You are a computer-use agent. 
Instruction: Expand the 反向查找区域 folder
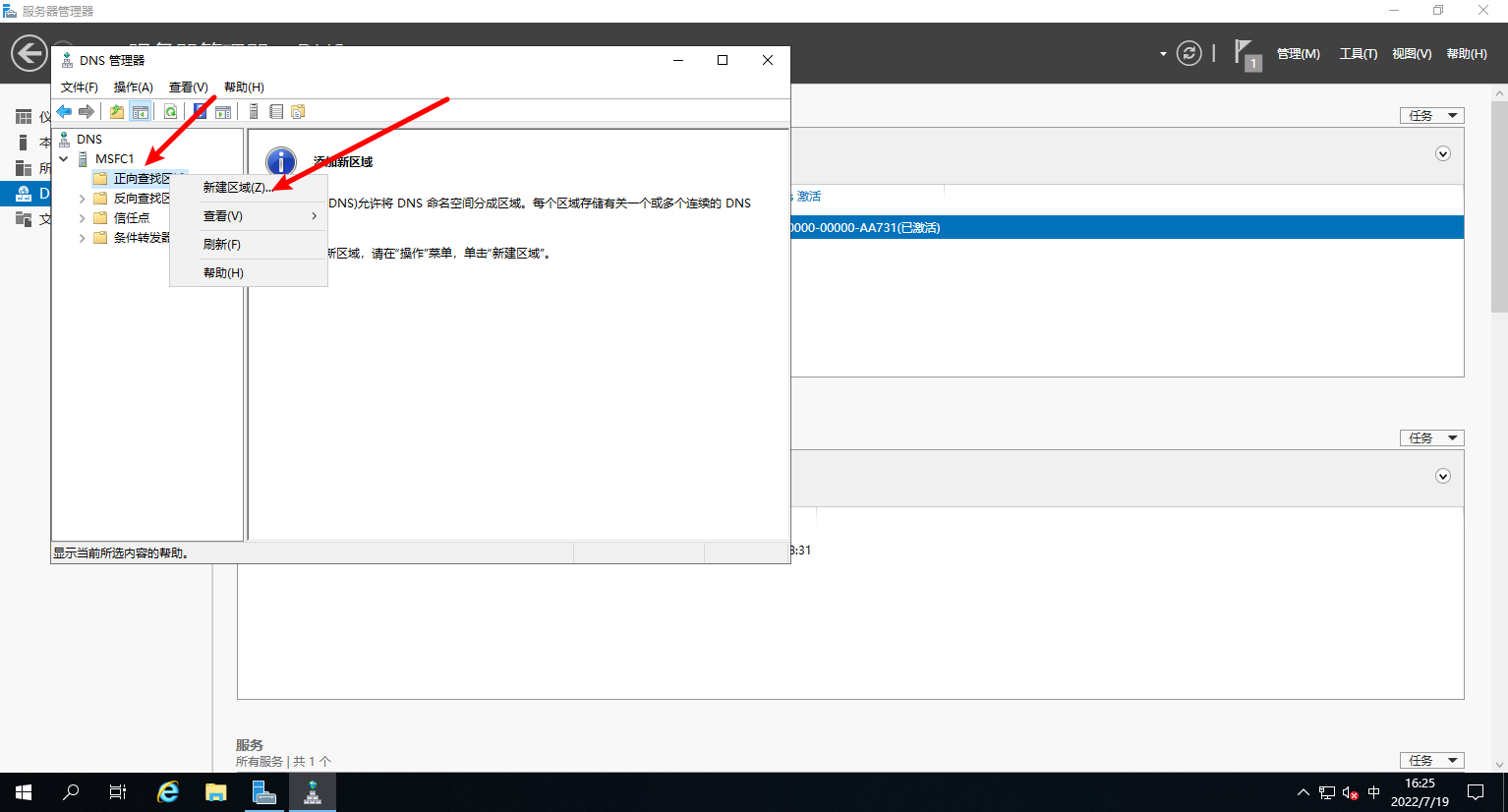[x=83, y=199]
